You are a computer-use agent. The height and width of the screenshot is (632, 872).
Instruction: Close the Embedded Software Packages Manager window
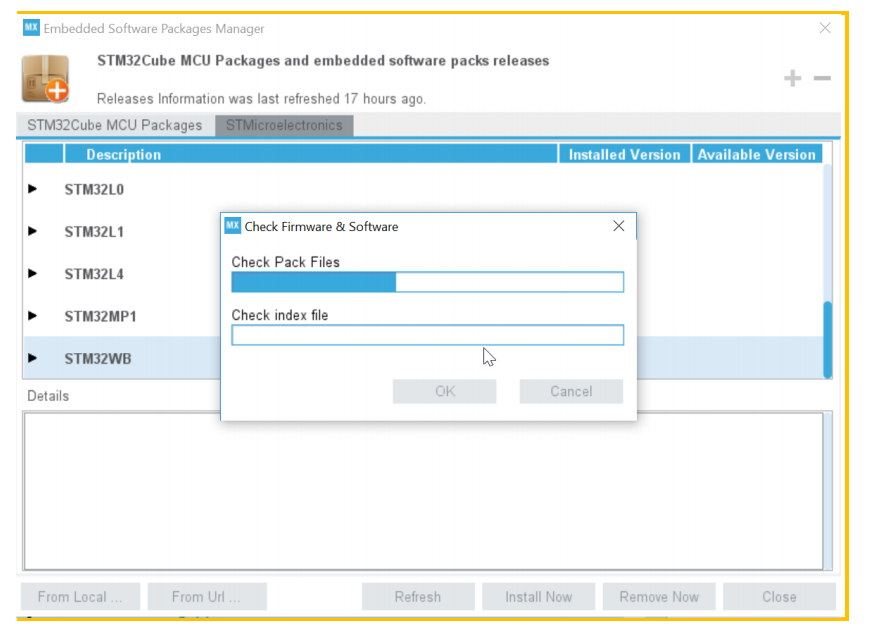(x=825, y=28)
